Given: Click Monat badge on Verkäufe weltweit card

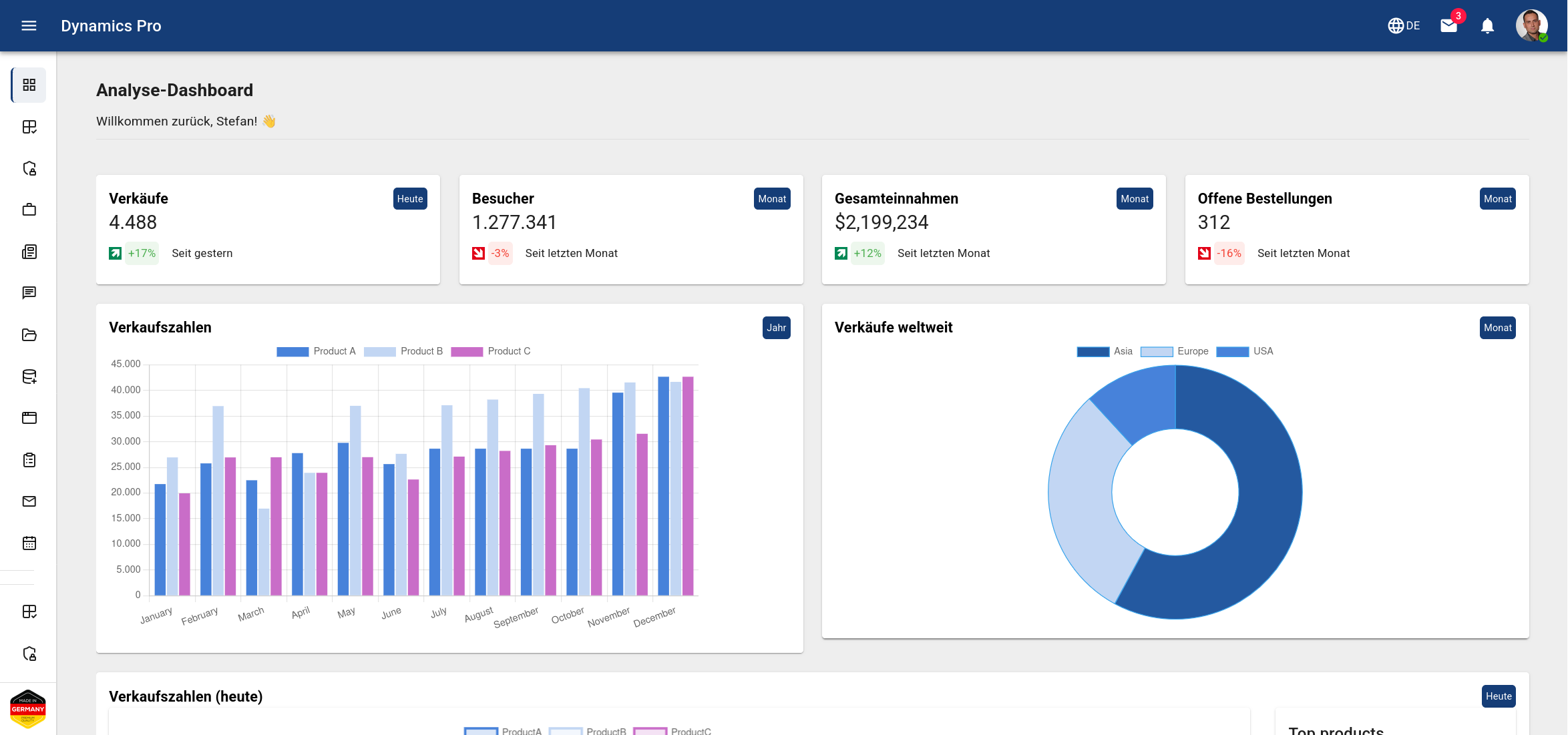Looking at the screenshot, I should pyautogui.click(x=1498, y=328).
